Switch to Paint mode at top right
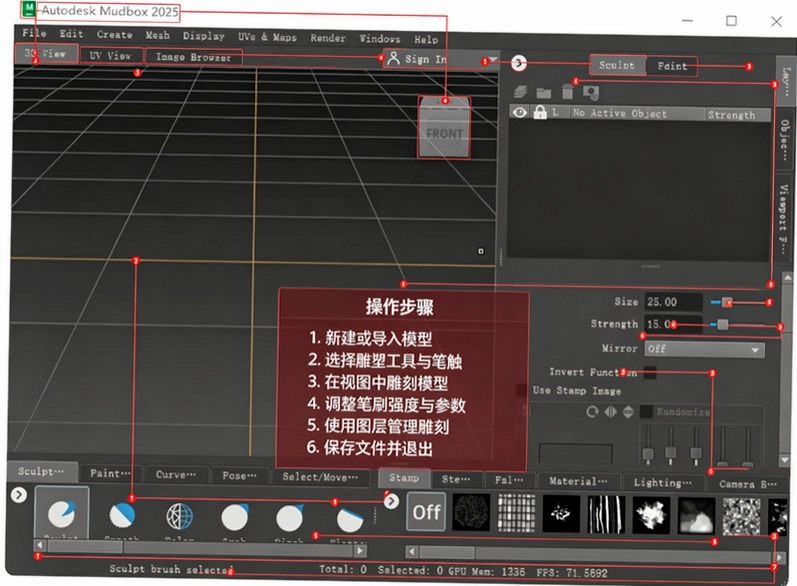 click(x=671, y=66)
